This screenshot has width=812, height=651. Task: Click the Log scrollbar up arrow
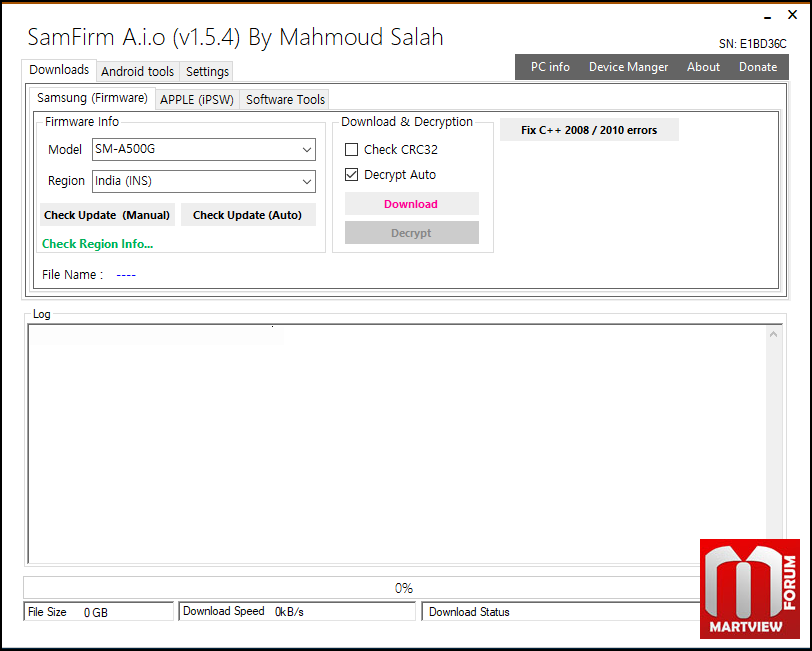773,335
